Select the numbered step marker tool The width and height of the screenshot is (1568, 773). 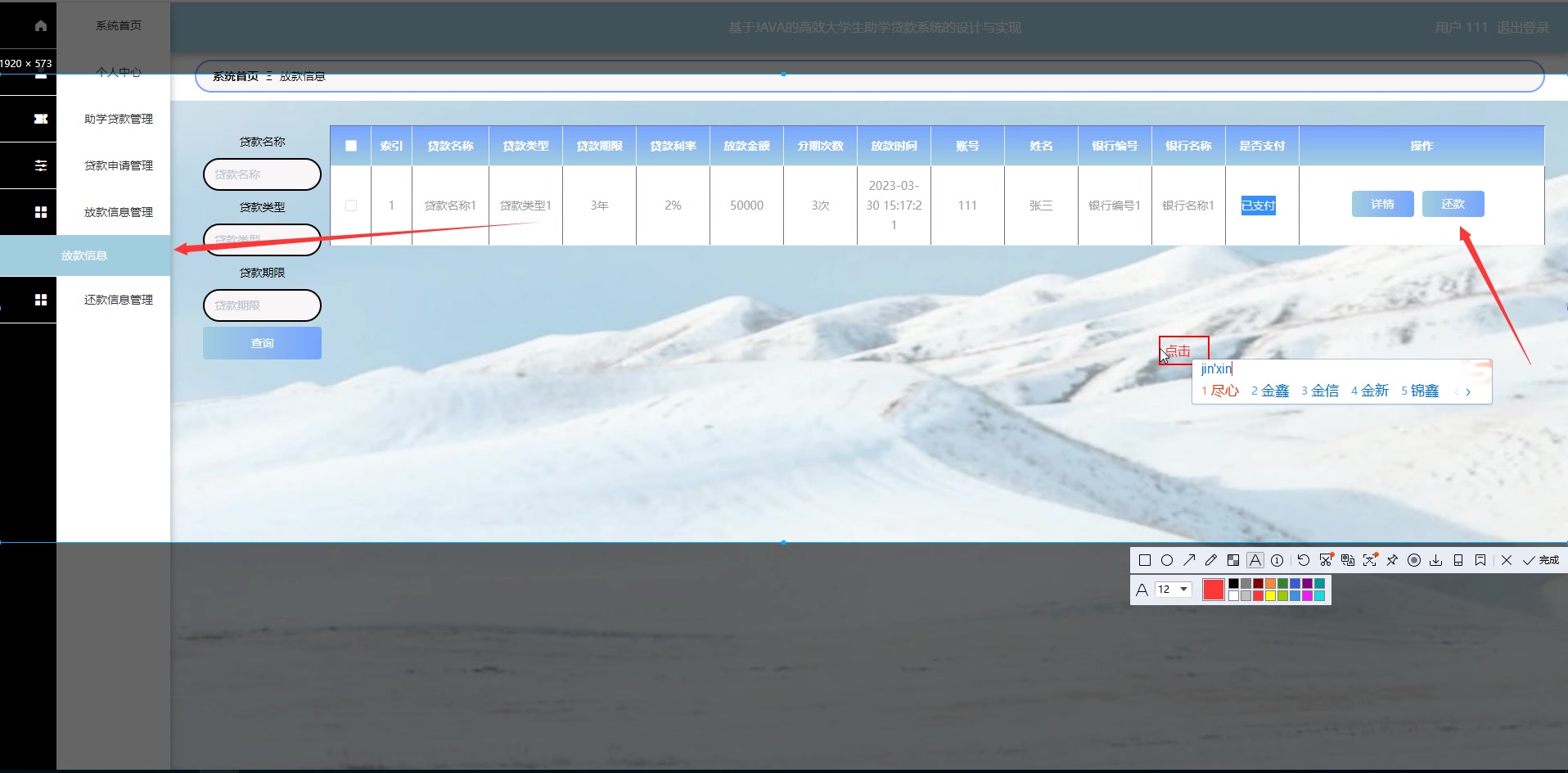click(1277, 561)
